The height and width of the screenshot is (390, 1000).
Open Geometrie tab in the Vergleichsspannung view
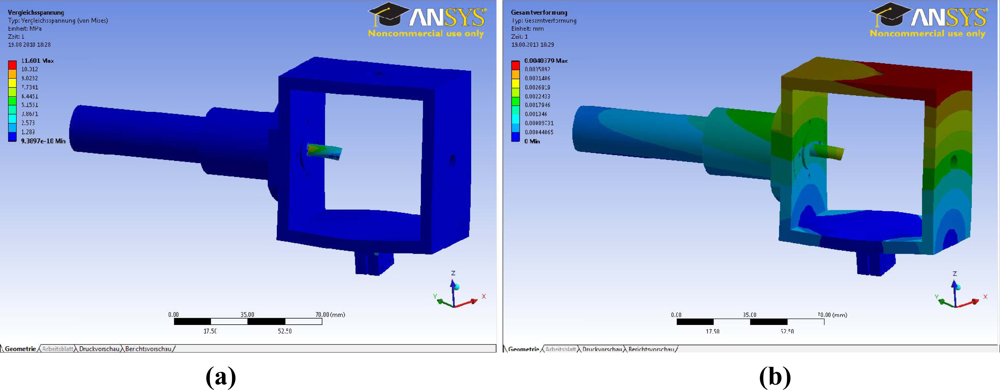pyautogui.click(x=20, y=349)
